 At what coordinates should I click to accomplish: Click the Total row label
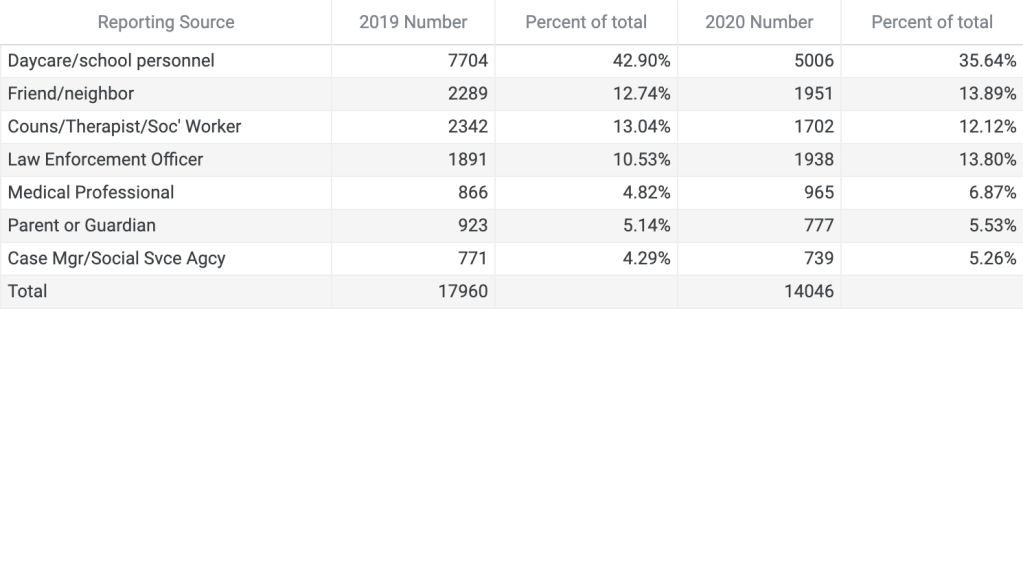tap(27, 292)
